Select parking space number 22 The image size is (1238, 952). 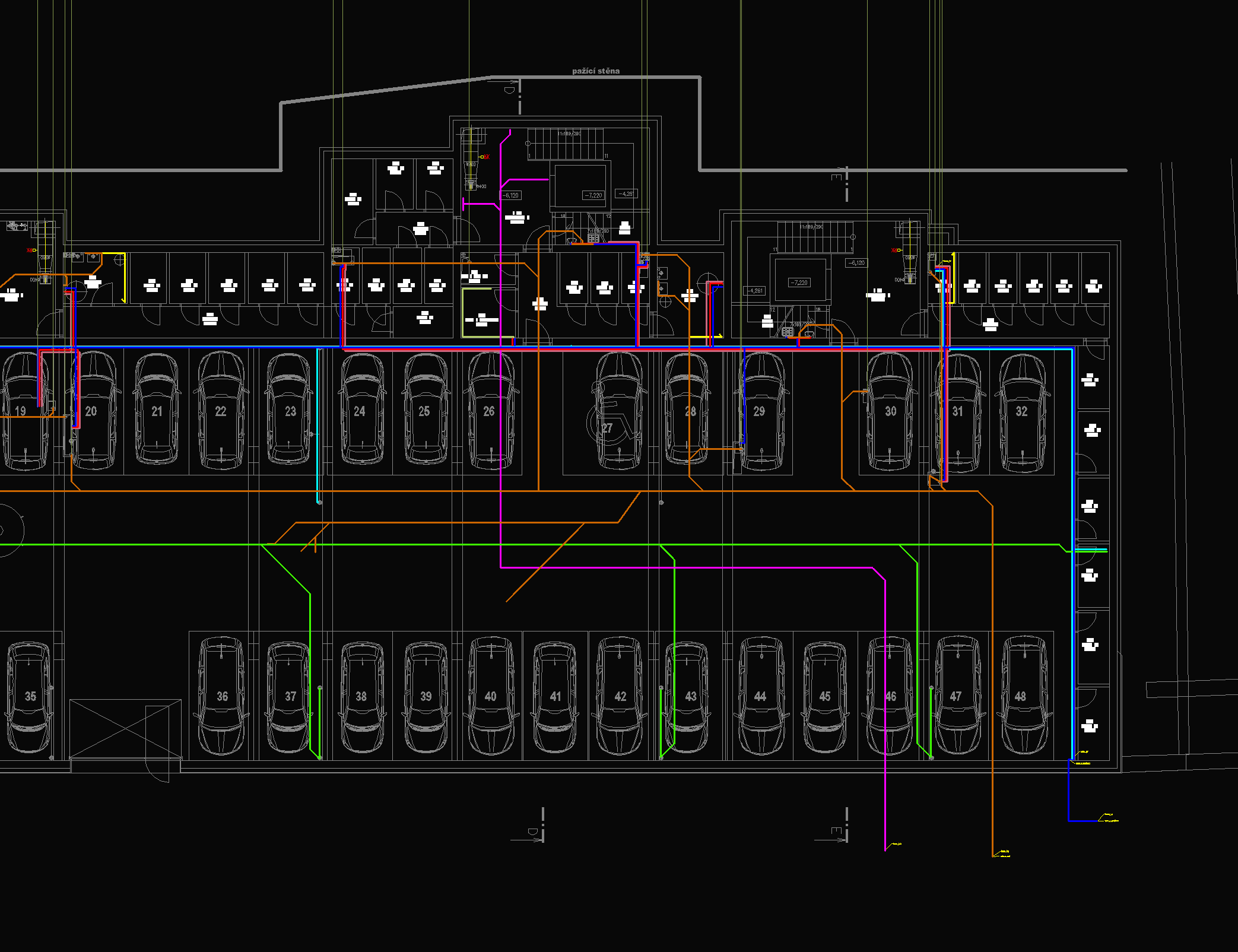[220, 411]
